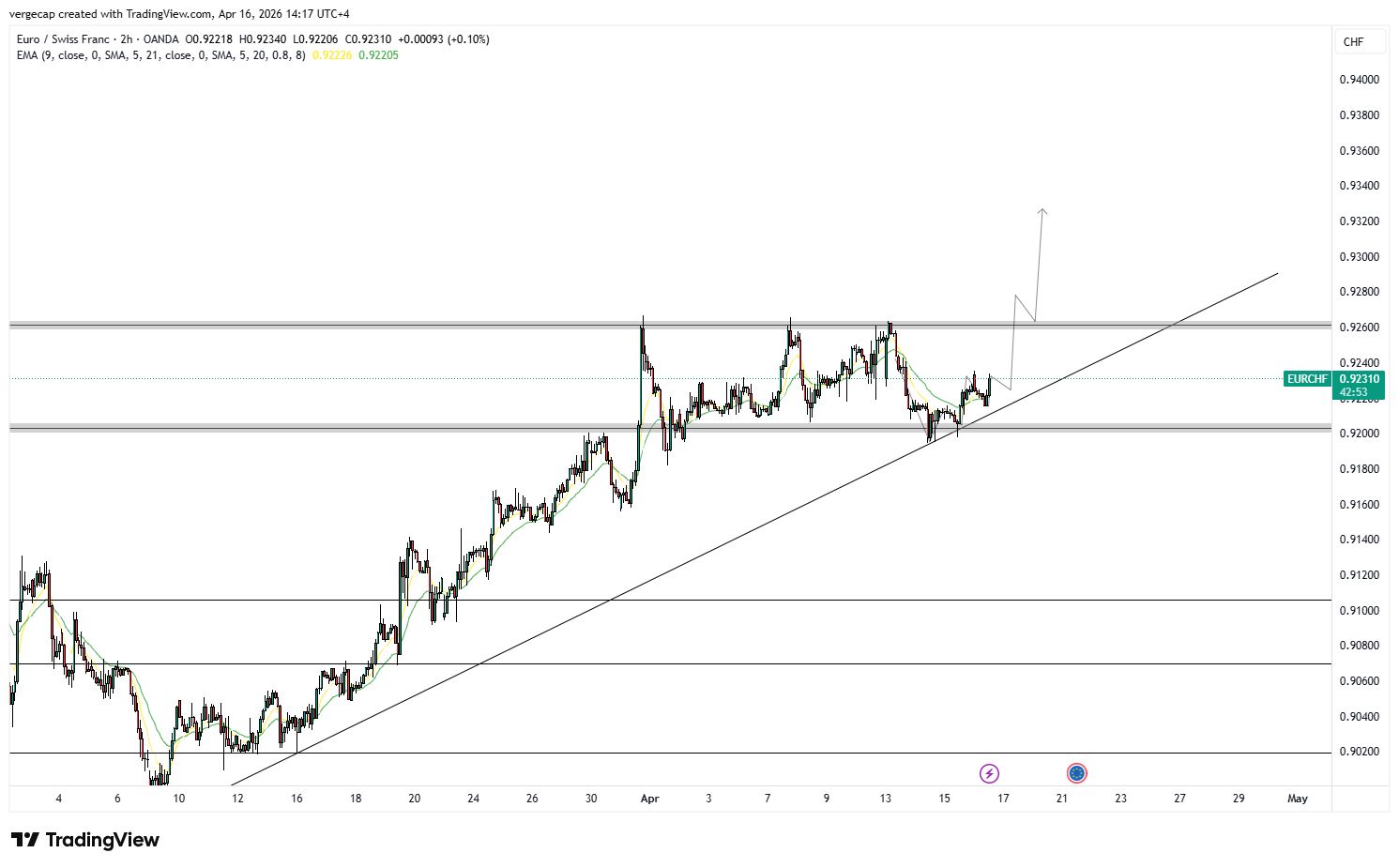
Task: Click the EU flag economic calendar icon
Action: (x=1076, y=772)
